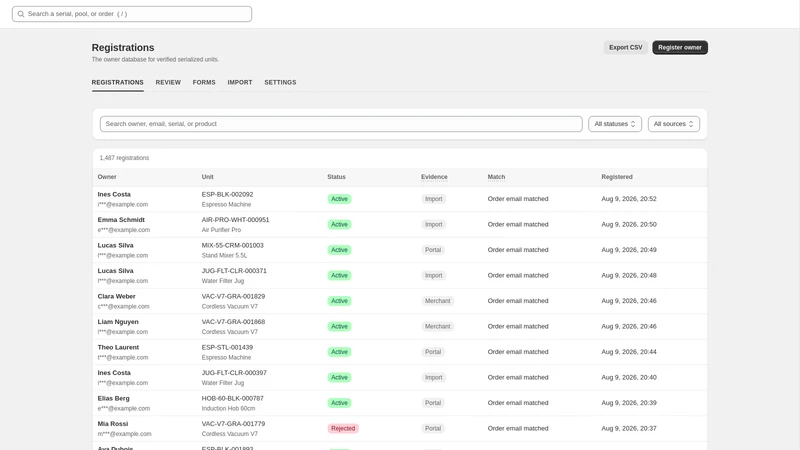Open the All sources dropdown
Viewport: 800px width, 450px height.
673,124
